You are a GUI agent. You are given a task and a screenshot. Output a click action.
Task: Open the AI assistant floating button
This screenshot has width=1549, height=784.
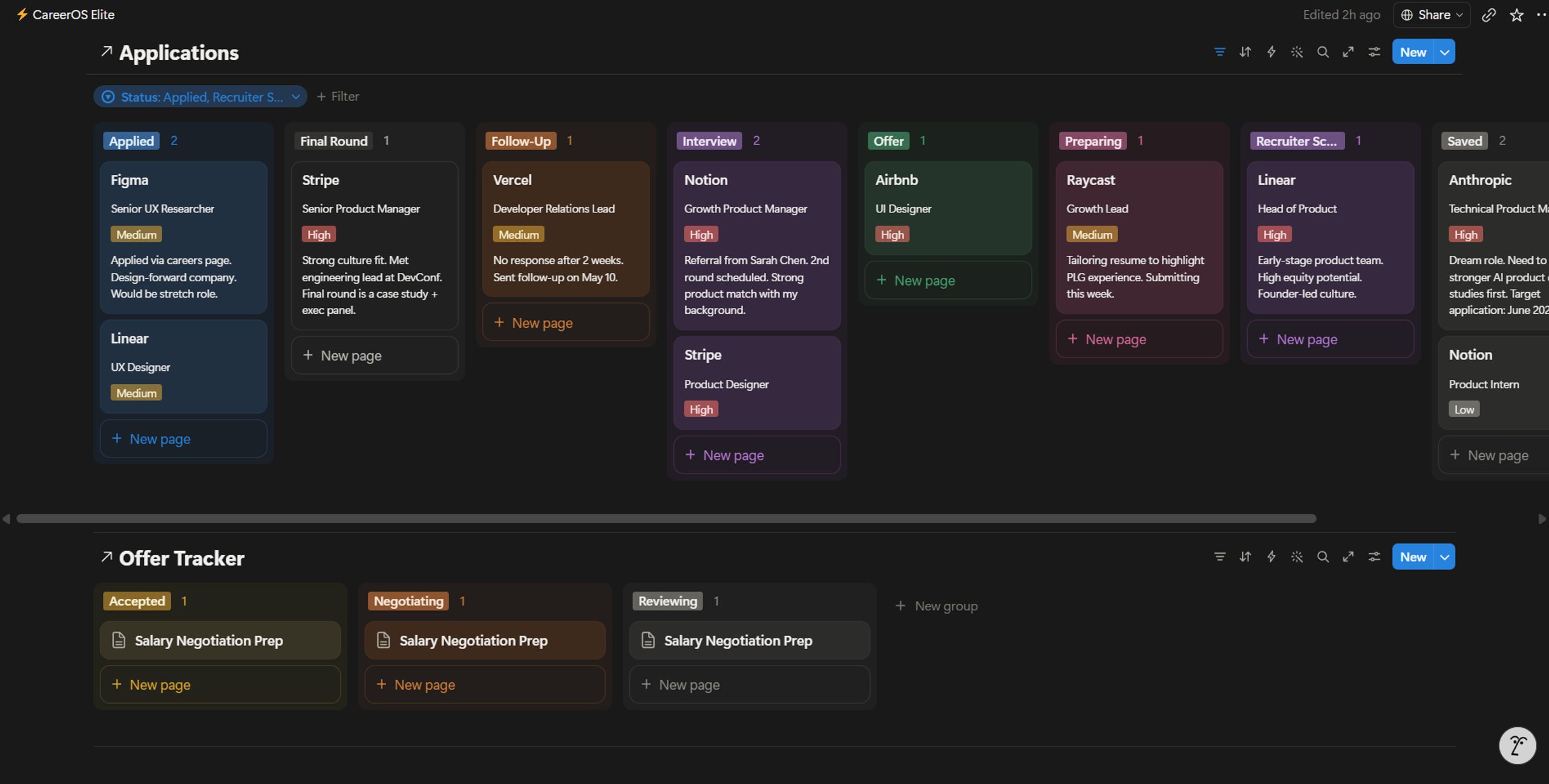pyautogui.click(x=1517, y=745)
